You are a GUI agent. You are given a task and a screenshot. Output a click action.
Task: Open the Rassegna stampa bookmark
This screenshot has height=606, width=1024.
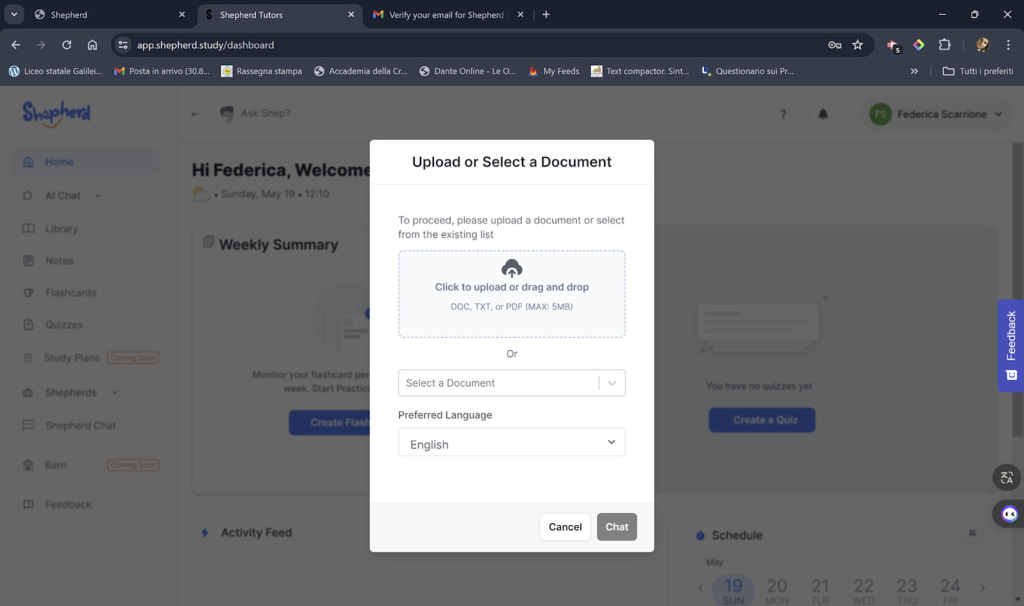pyautogui.click(x=261, y=71)
